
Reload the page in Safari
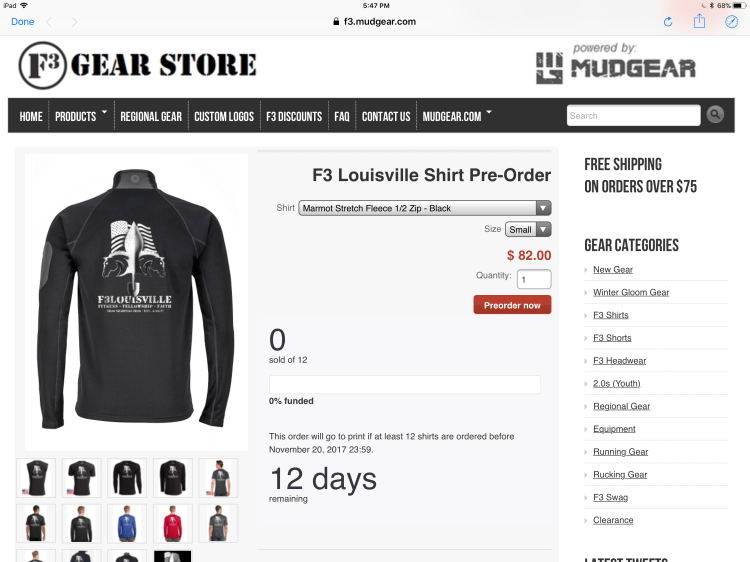(x=668, y=22)
